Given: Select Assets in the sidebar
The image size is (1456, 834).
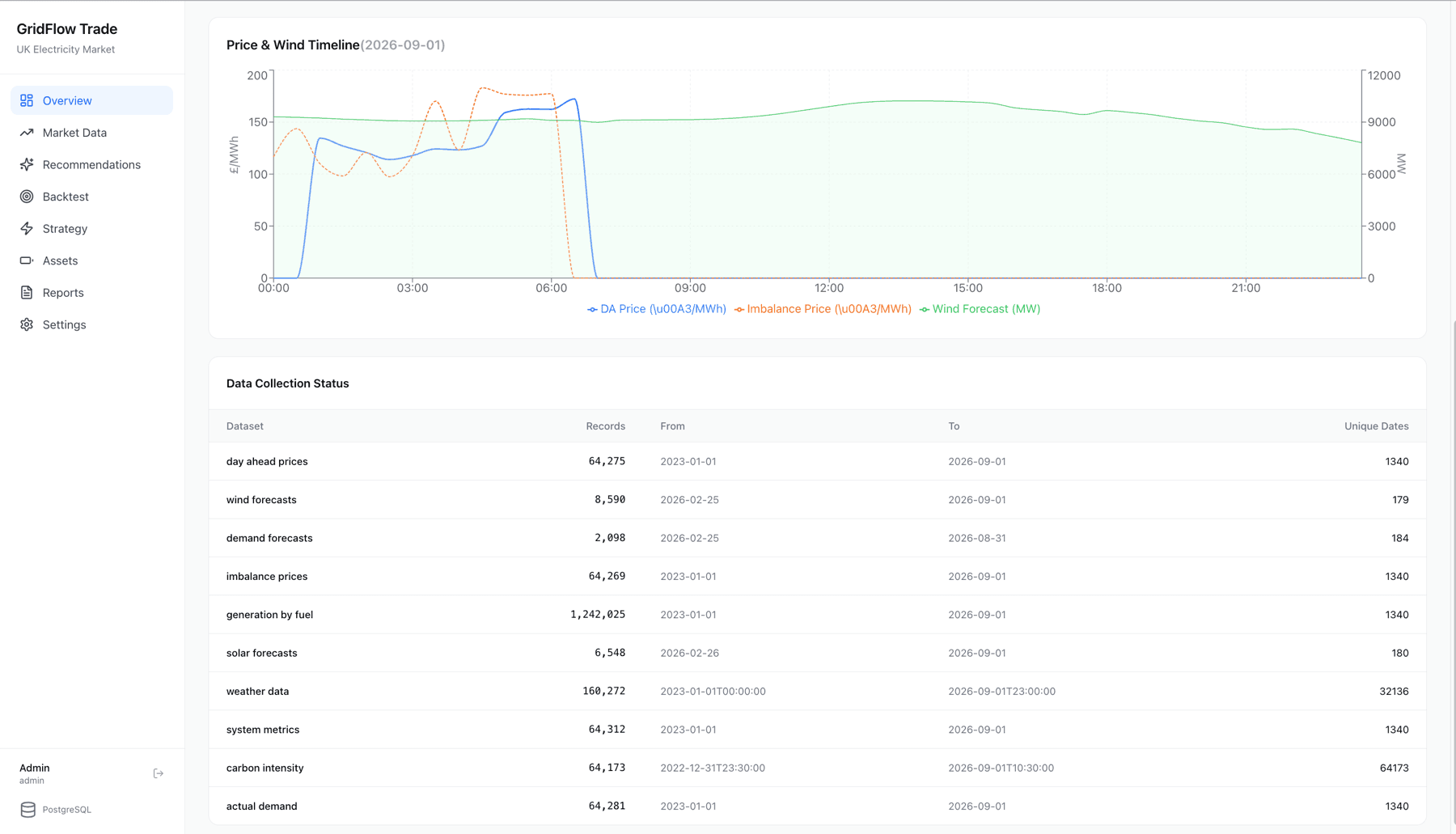Looking at the screenshot, I should (92, 260).
